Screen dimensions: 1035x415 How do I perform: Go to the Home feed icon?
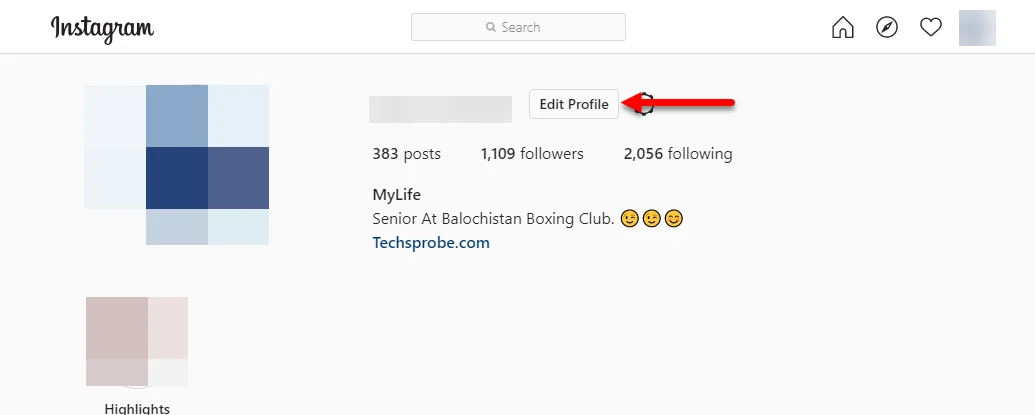[843, 27]
